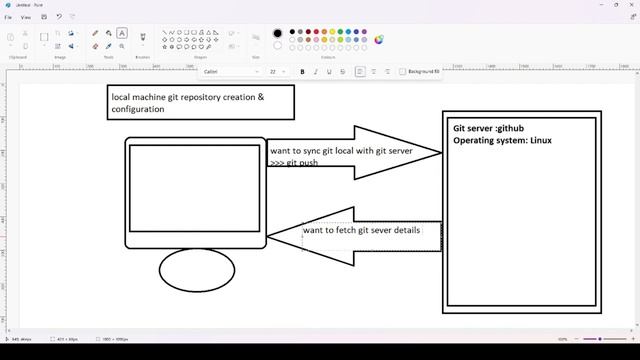Select the Color picker eyedropper tool
640x360 pixels.
tap(109, 46)
